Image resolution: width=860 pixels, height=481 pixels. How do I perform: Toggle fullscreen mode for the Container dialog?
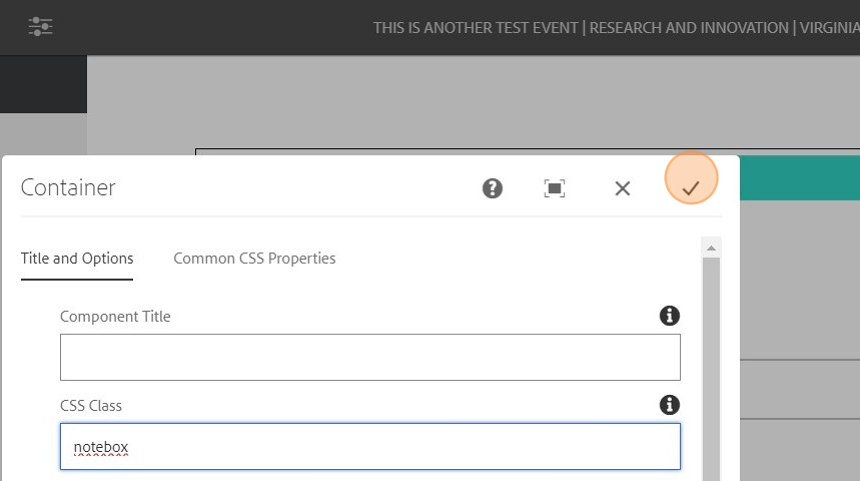(555, 188)
